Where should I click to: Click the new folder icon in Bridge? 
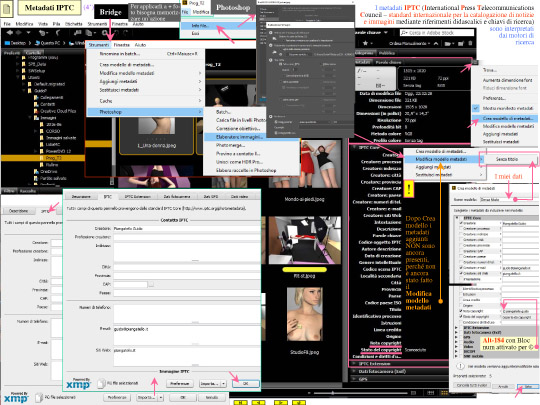pyautogui.click(x=460, y=43)
